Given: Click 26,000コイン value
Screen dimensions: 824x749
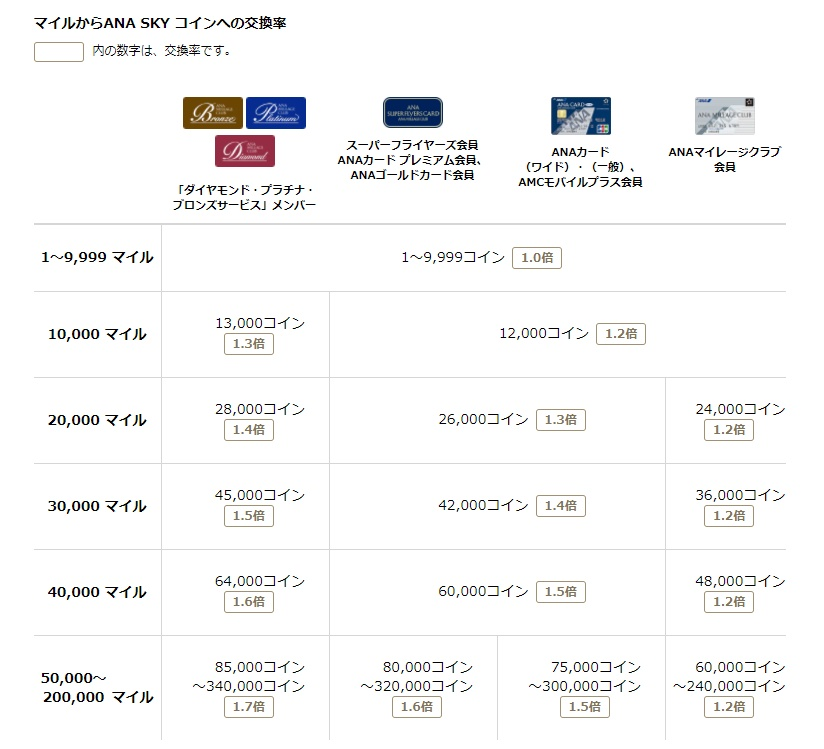Looking at the screenshot, I should (x=483, y=419).
